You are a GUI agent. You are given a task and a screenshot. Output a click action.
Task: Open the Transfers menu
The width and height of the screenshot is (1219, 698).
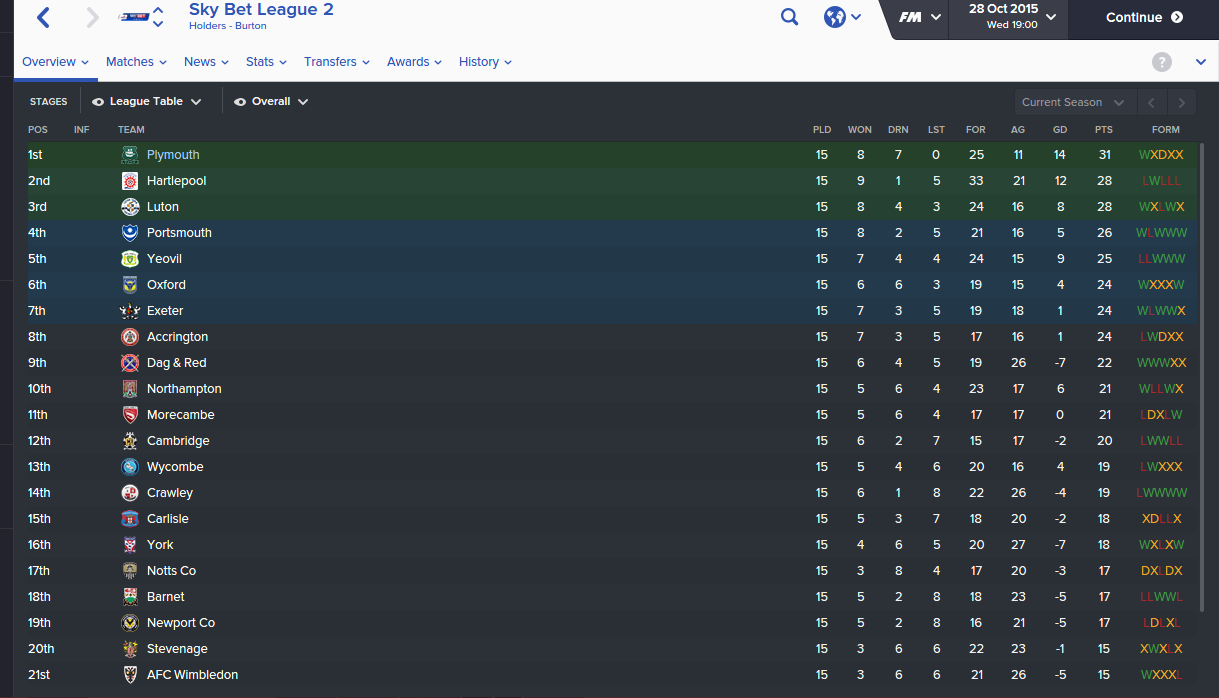click(x=337, y=62)
